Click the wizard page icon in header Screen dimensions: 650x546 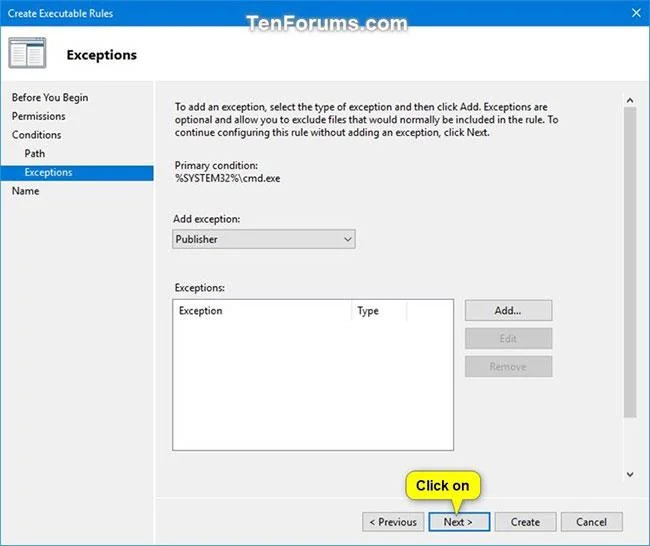pyautogui.click(x=27, y=53)
